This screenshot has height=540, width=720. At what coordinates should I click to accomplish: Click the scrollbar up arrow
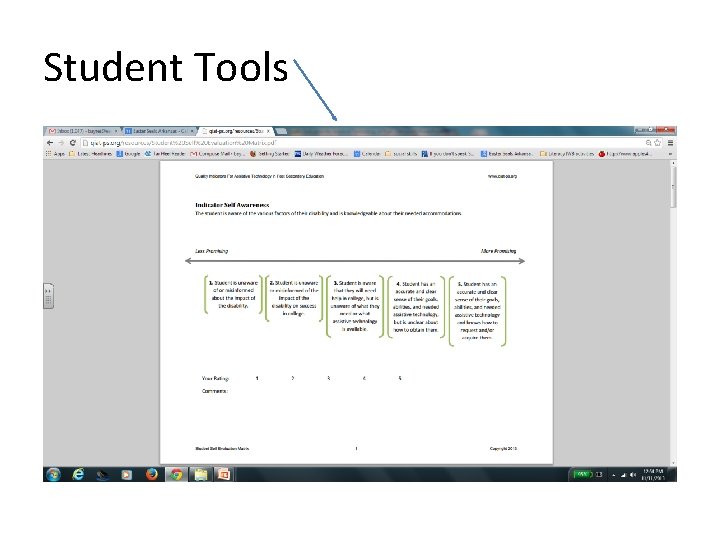[673, 163]
